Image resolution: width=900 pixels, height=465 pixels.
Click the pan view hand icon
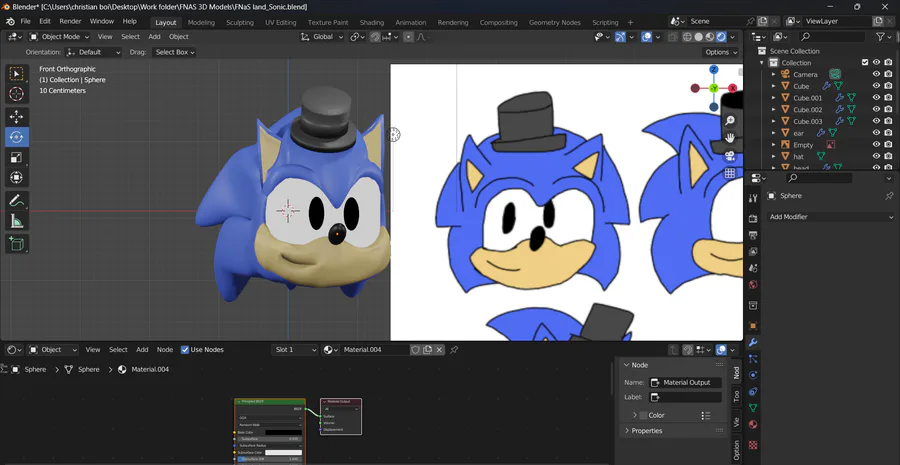(x=730, y=138)
